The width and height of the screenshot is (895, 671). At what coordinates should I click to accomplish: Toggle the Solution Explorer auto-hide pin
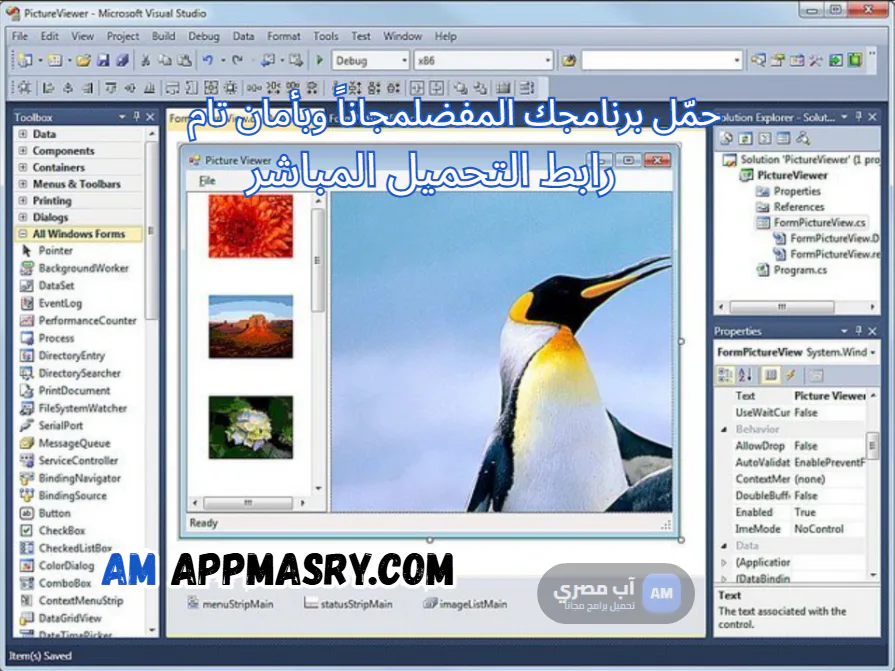858,116
